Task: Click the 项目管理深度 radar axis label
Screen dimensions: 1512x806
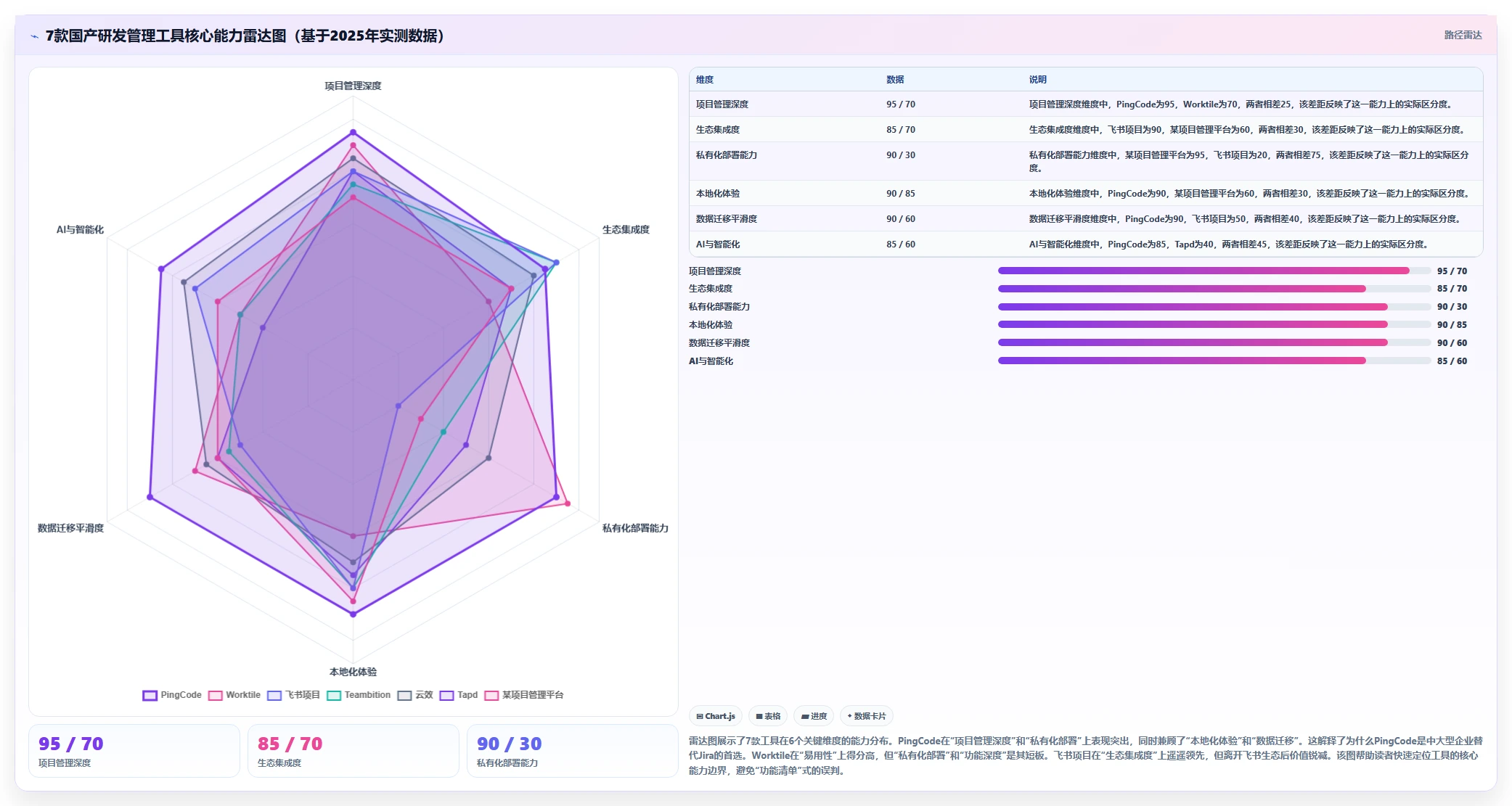Action: pos(353,86)
